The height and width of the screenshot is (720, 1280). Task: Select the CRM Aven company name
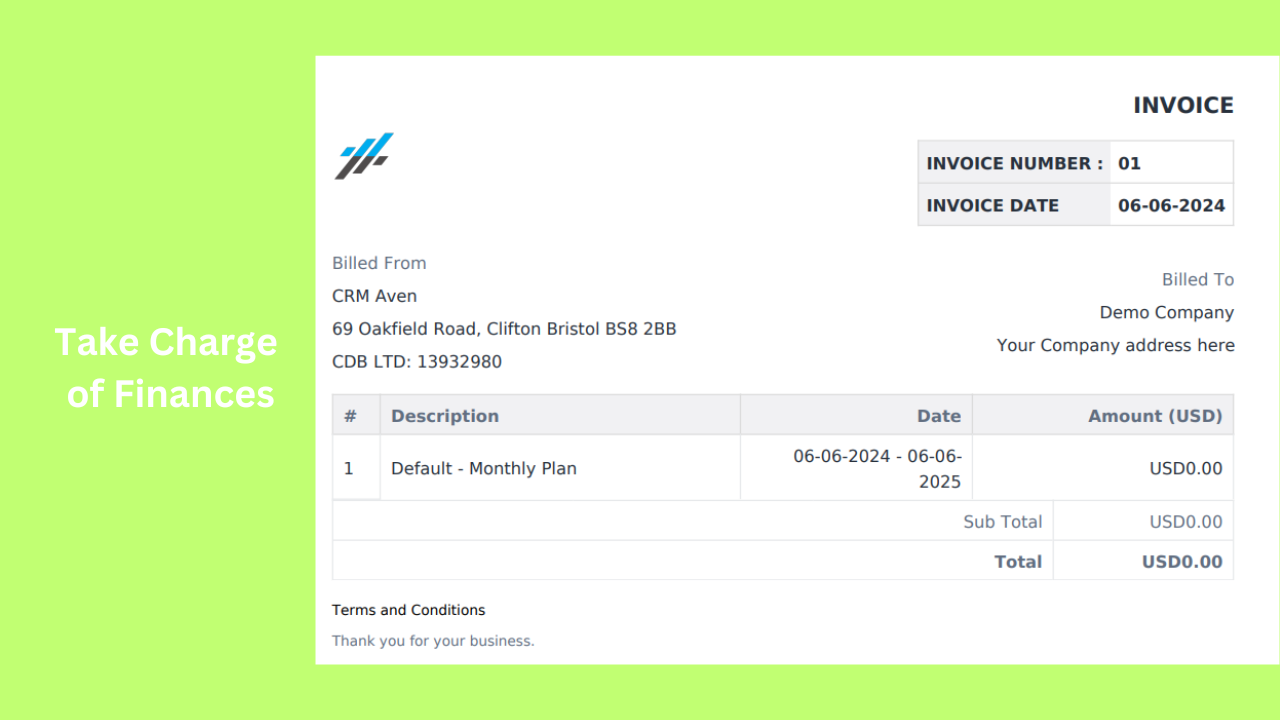(374, 296)
